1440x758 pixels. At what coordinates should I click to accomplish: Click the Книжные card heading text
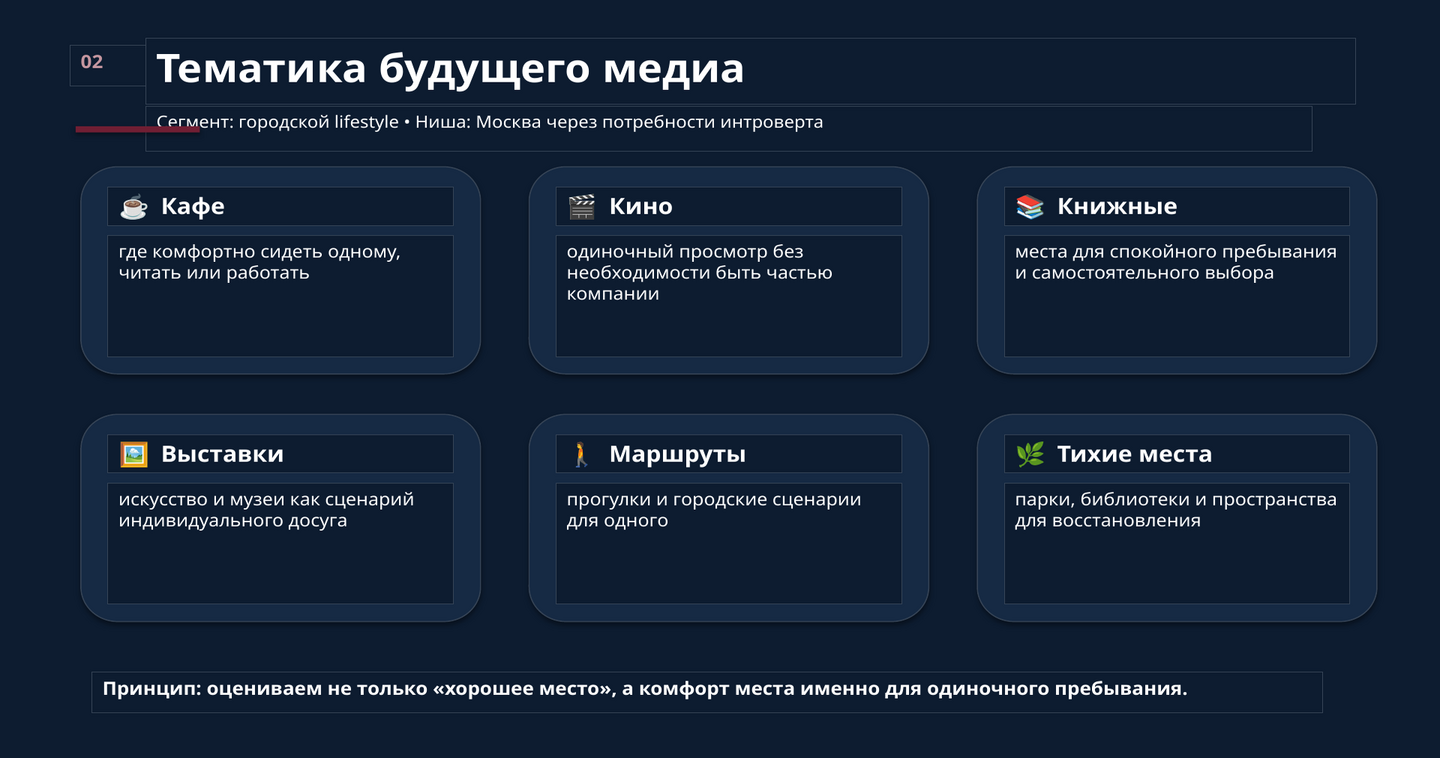click(x=1117, y=206)
